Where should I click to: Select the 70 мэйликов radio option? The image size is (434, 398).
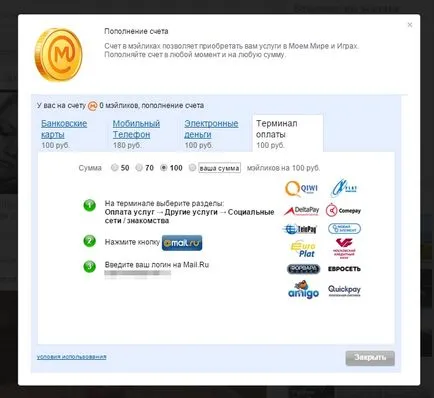[139, 167]
